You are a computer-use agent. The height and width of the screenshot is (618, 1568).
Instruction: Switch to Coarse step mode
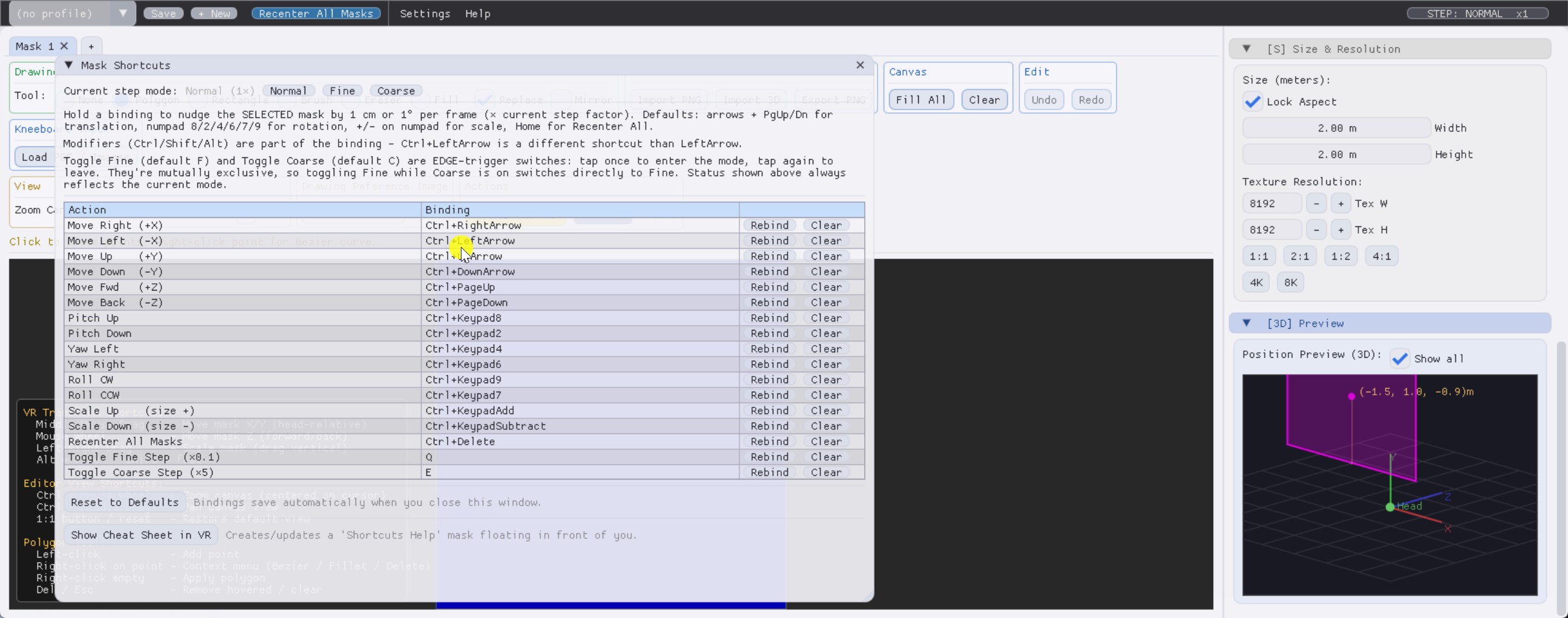click(x=395, y=90)
